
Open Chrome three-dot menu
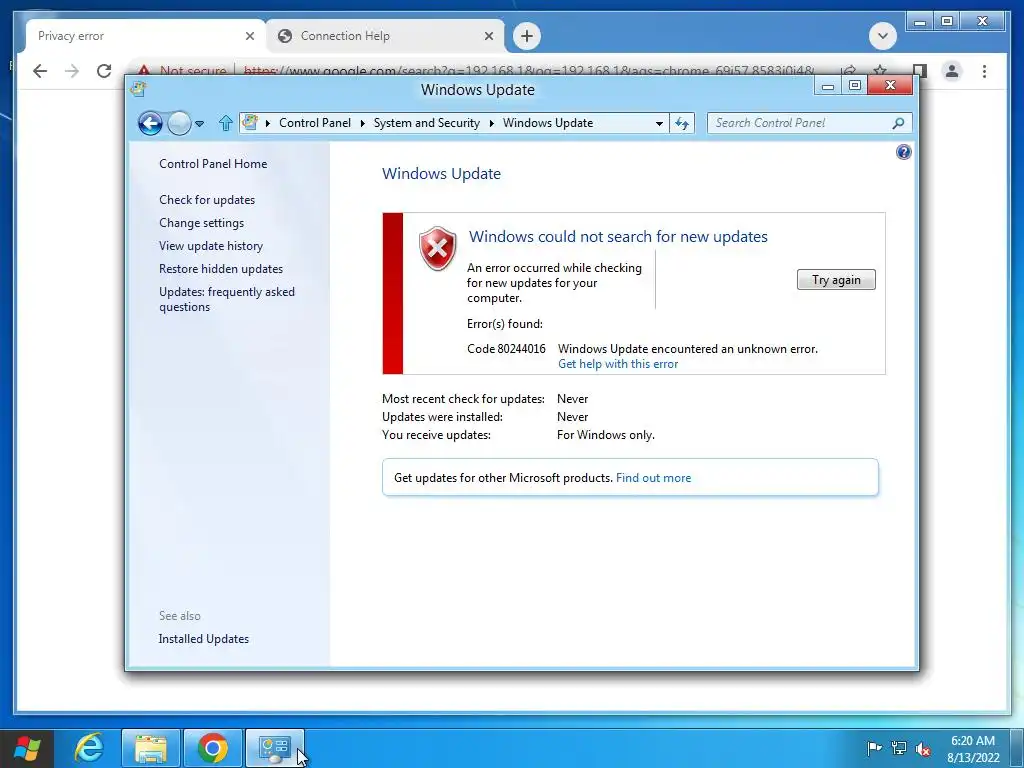tap(984, 71)
